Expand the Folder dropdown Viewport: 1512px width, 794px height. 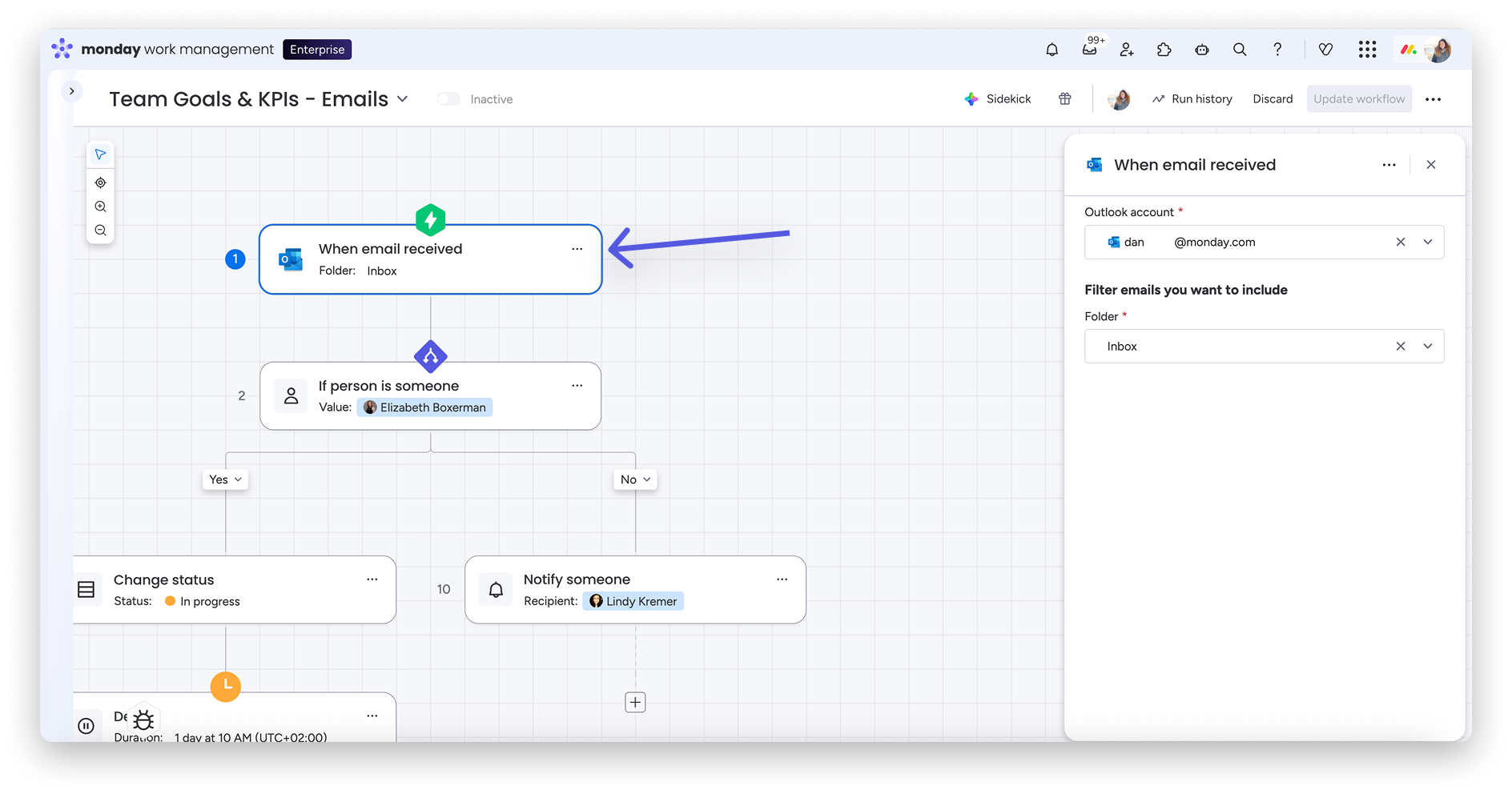1428,347
